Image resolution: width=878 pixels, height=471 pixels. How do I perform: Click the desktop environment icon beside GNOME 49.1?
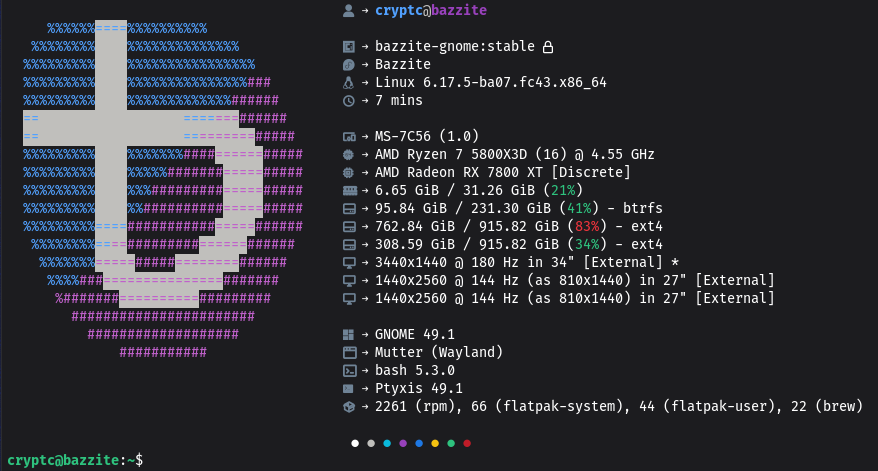348,334
